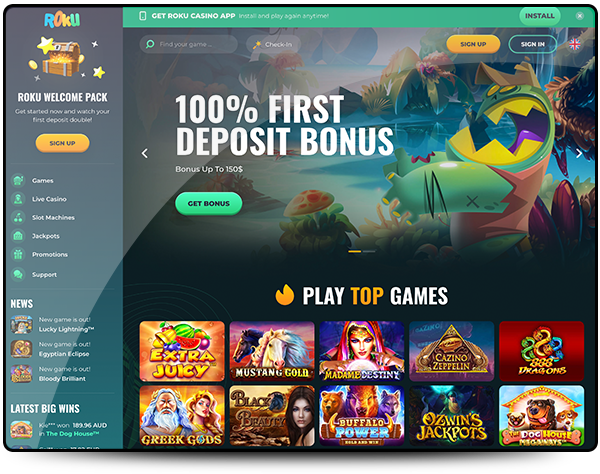Viewport: 600px width, 474px height.
Task: Click the Get Bonus button
Action: pos(209,204)
